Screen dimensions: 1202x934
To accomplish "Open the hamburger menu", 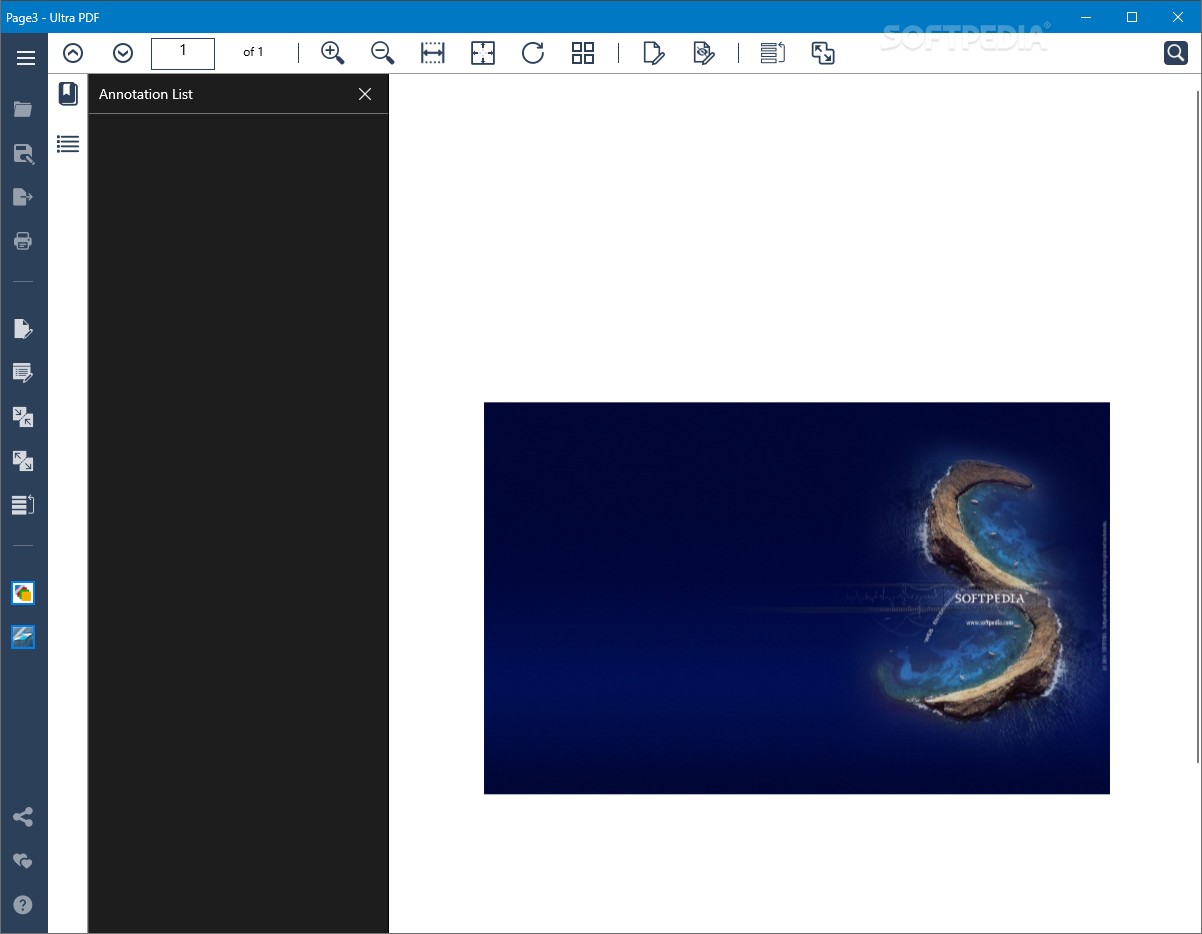I will tap(26, 57).
